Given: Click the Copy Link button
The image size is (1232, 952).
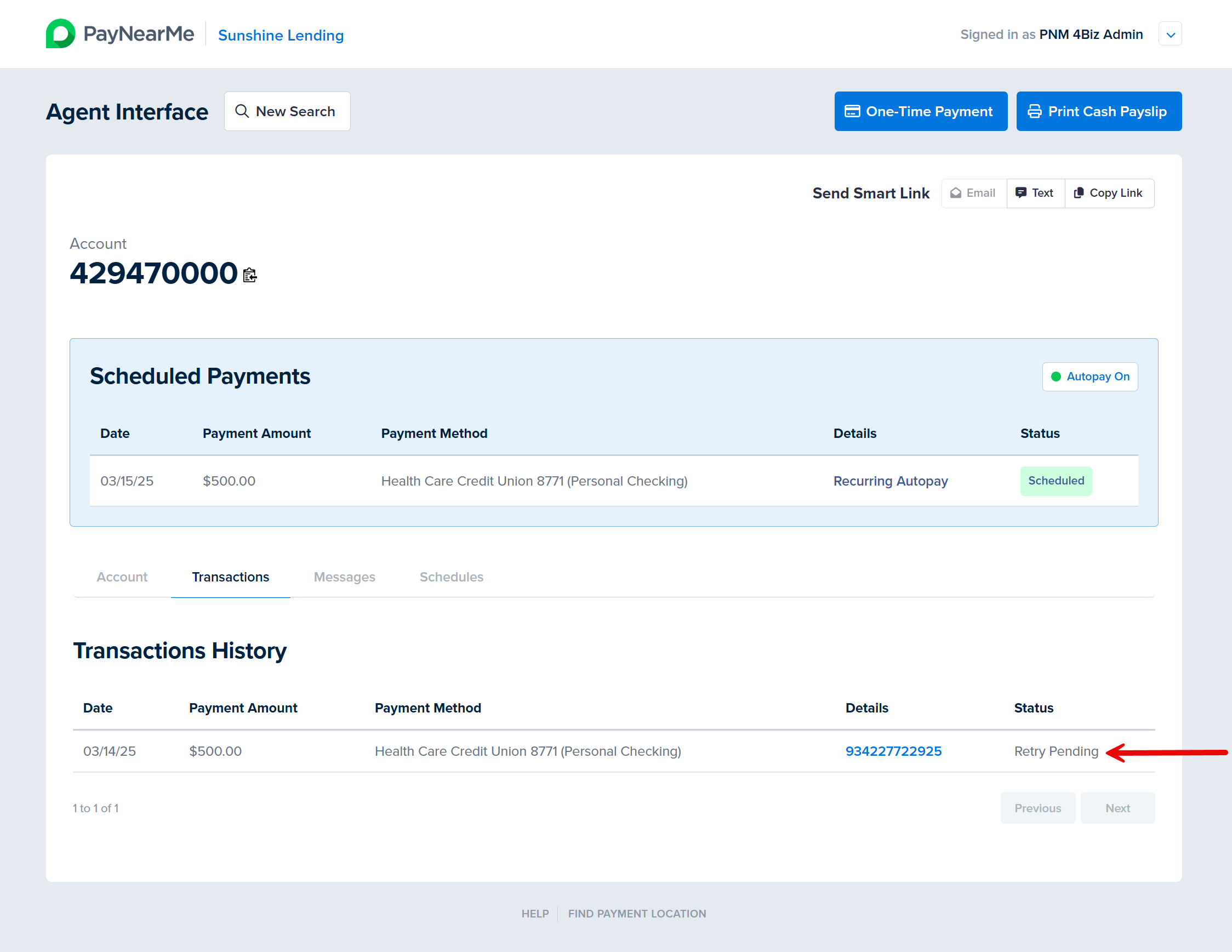Looking at the screenshot, I should pyautogui.click(x=1109, y=193).
